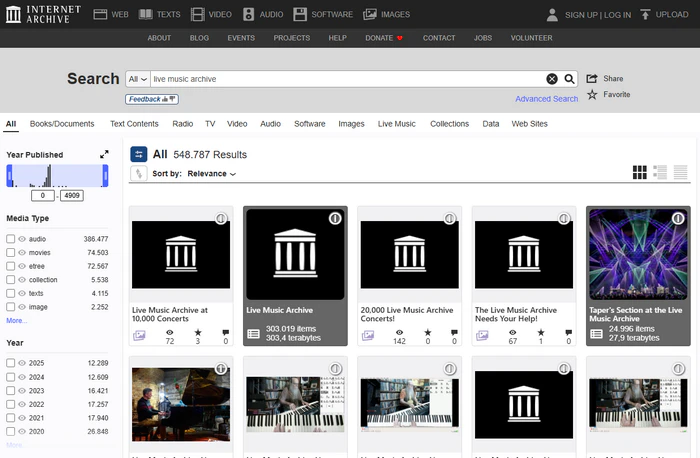Viewport: 700px width, 458px height.
Task: Click the maximum year field showing 4909
Action: 72,196
